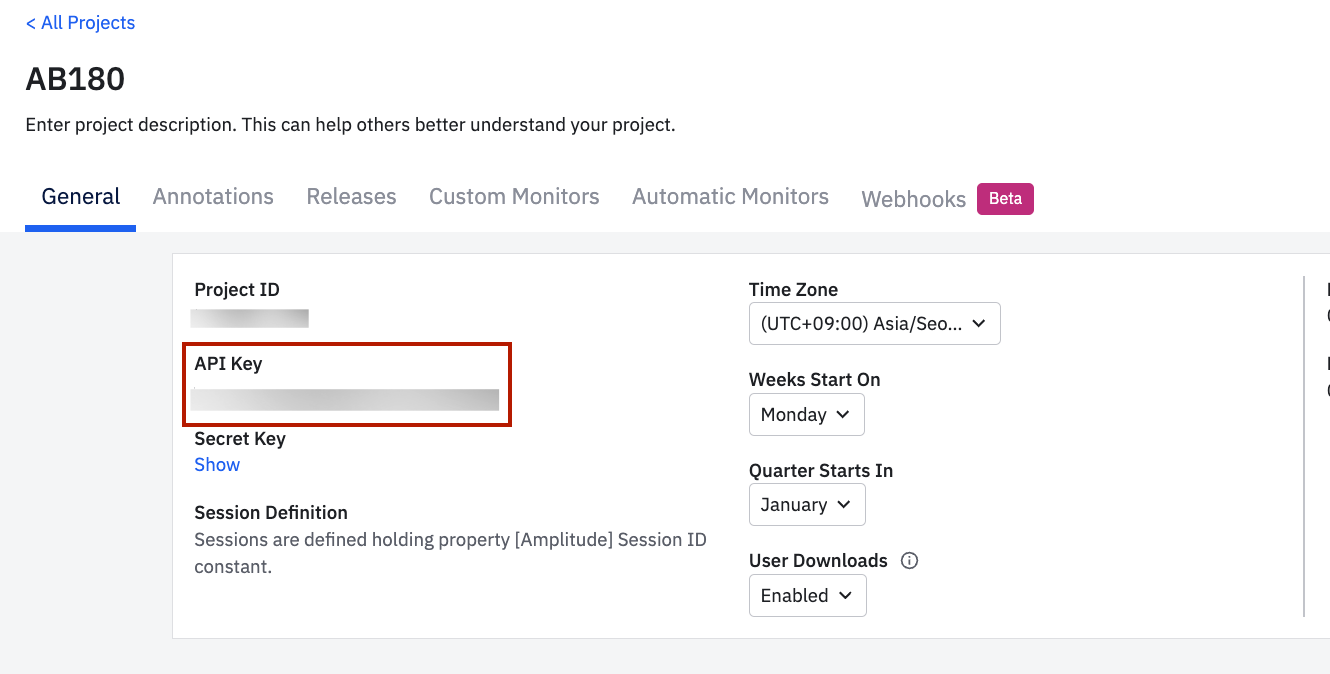The width and height of the screenshot is (1330, 674).
Task: Click the Time Zone dropdown chevron arrow
Action: tap(979, 324)
